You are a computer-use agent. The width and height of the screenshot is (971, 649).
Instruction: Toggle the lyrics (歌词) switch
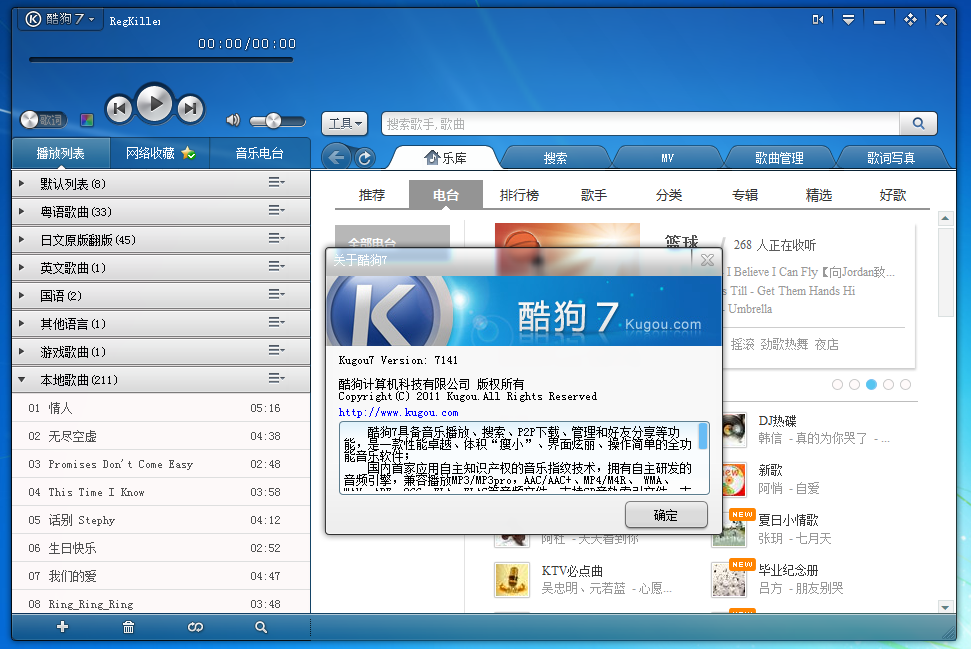42,120
